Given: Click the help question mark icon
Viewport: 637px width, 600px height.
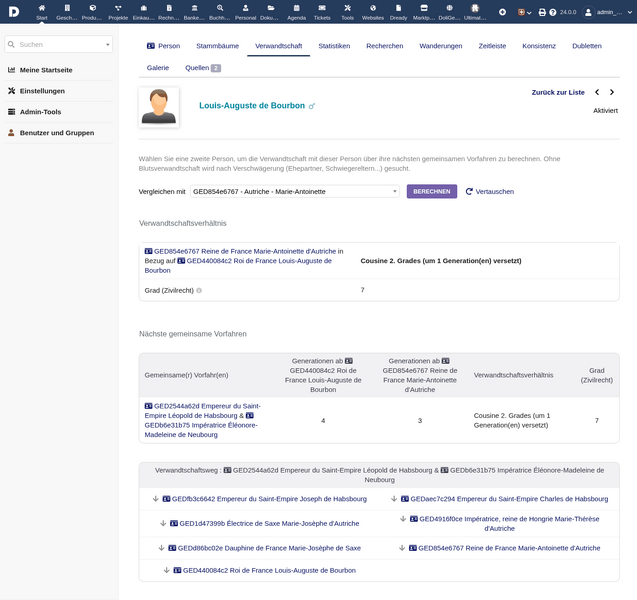Looking at the screenshot, I should pyautogui.click(x=552, y=12).
